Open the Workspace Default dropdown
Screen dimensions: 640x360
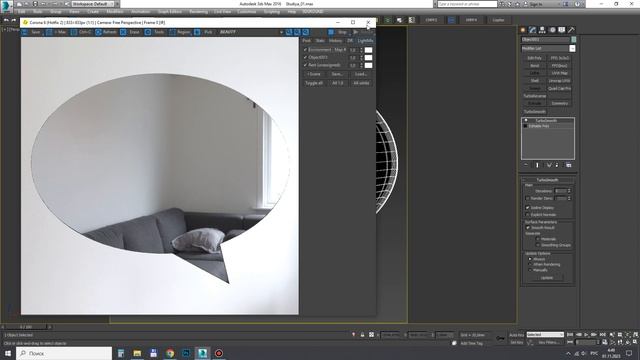(x=93, y=4)
